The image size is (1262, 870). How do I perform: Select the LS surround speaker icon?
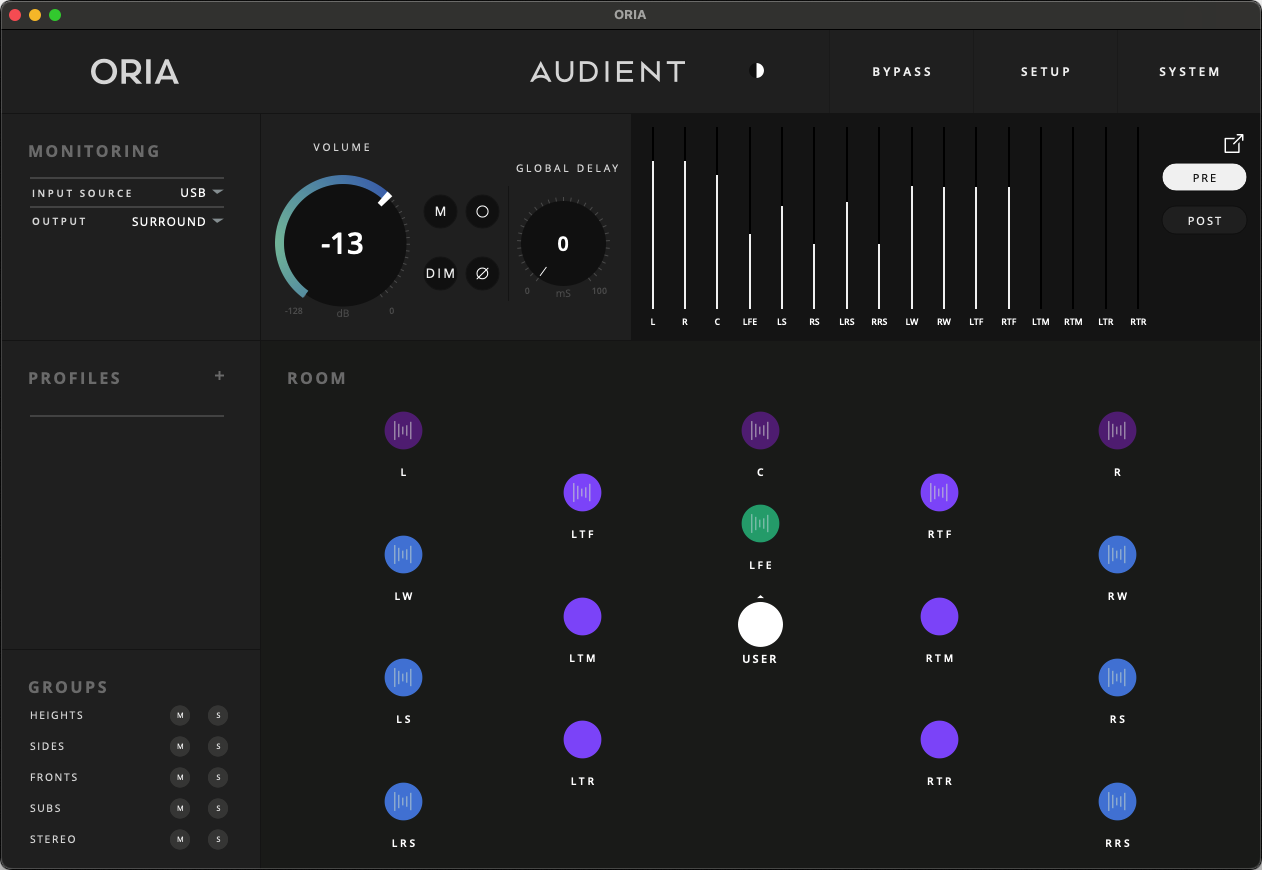(404, 678)
